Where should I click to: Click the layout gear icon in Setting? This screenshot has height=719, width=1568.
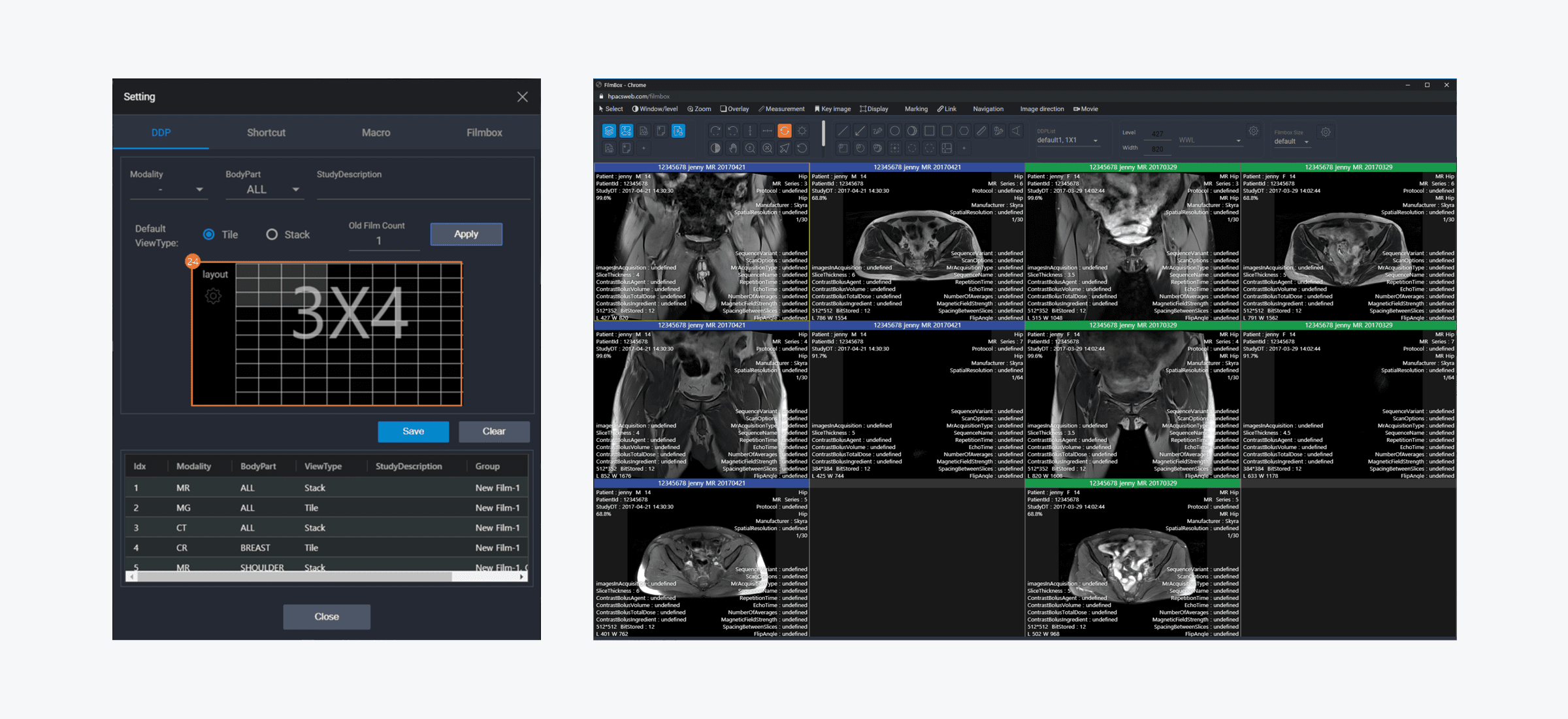coord(213,296)
